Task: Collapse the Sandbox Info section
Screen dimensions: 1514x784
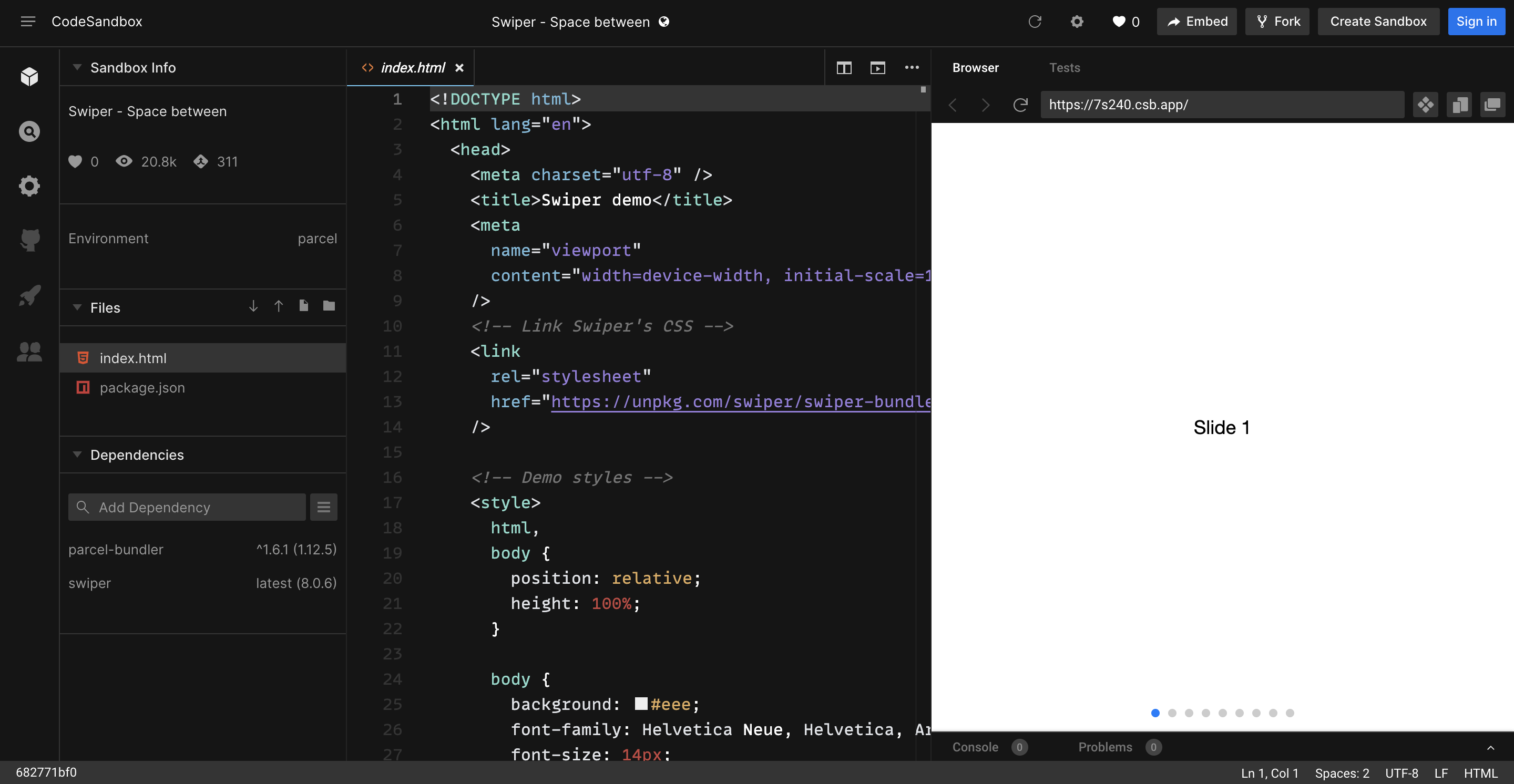Action: [x=77, y=68]
